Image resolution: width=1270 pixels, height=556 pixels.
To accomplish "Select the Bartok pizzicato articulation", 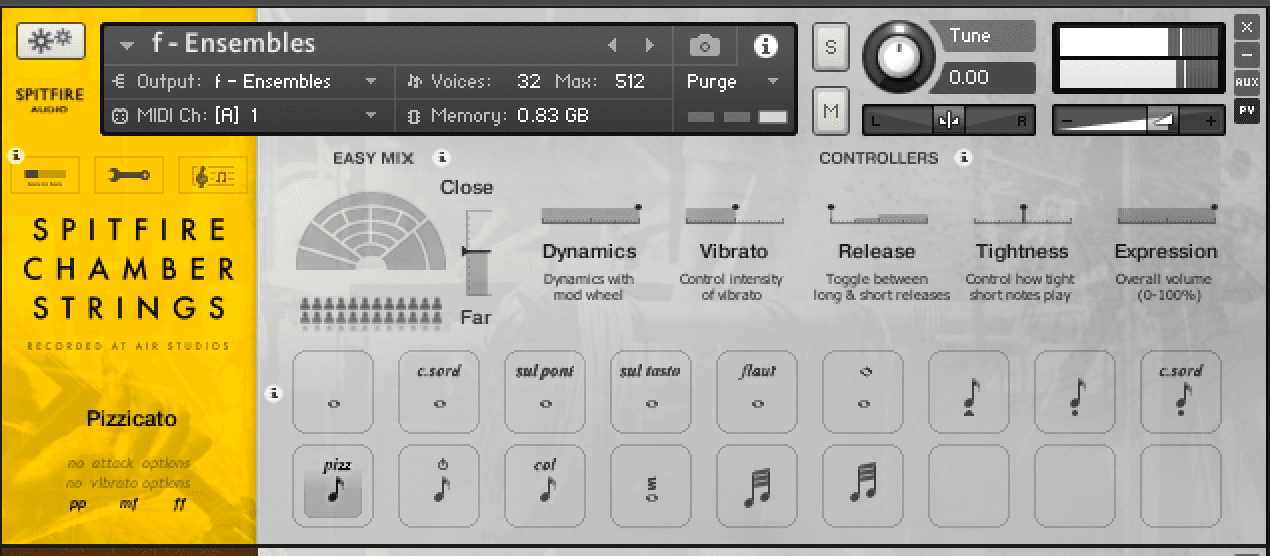I will (439, 486).
